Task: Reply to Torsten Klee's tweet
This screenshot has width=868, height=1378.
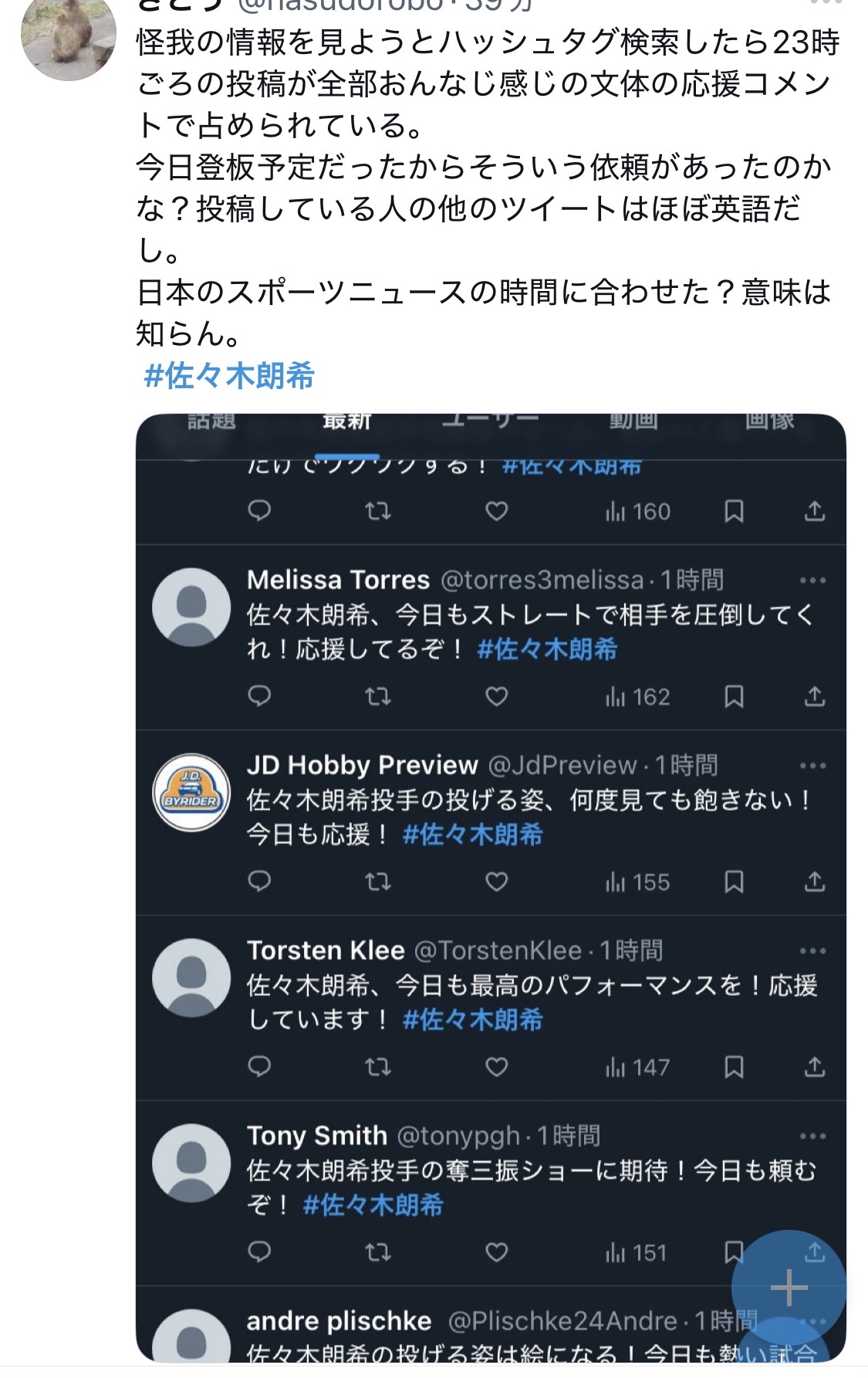Action: pos(259,1067)
